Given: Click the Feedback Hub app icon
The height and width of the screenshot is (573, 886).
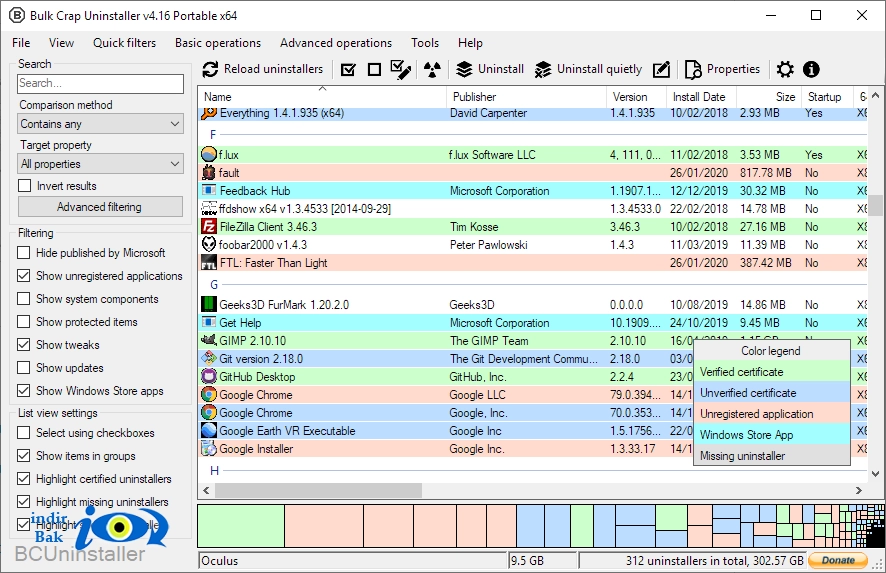Looking at the screenshot, I should [209, 190].
